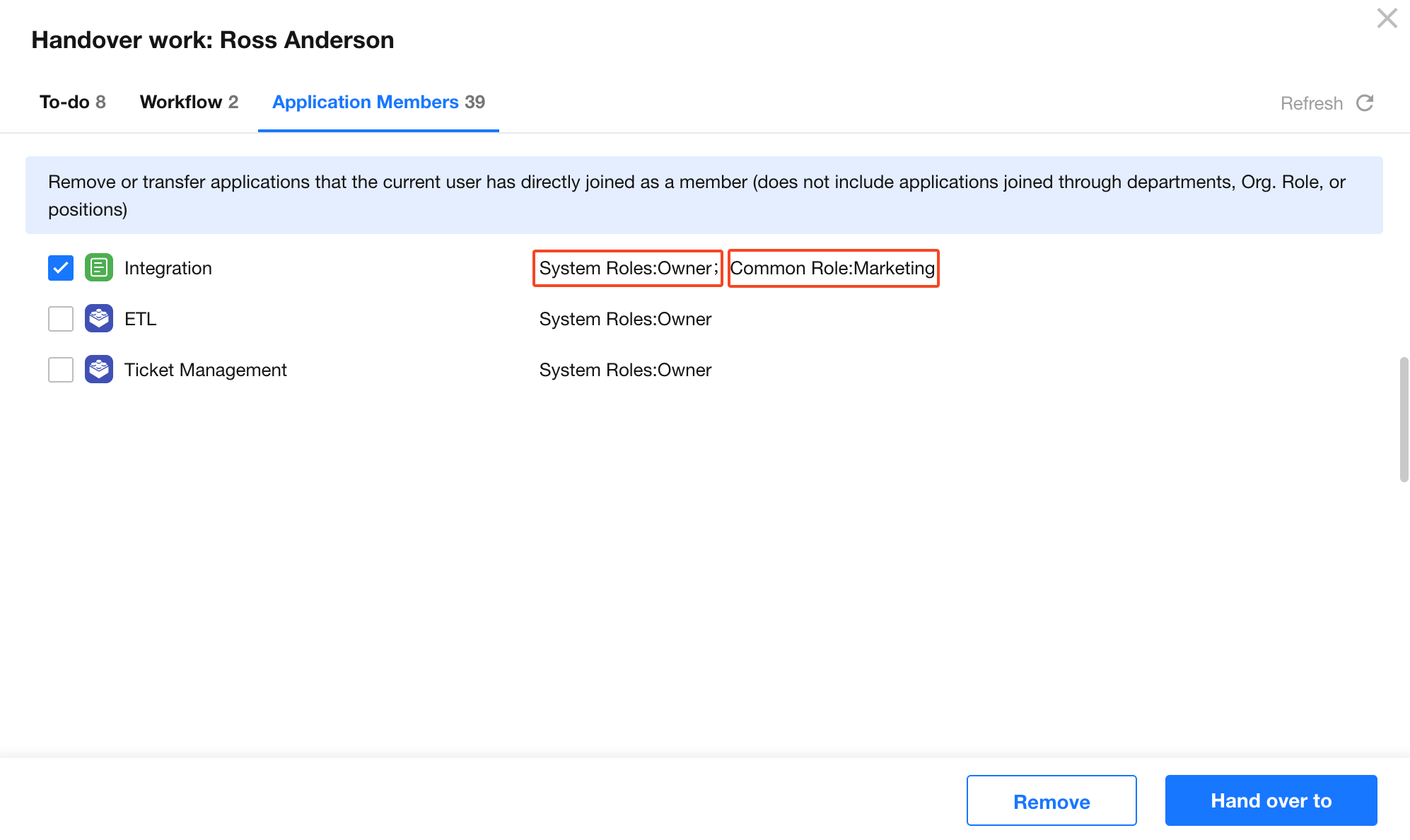
Task: Click the green Integration app icon
Action: pos(99,267)
